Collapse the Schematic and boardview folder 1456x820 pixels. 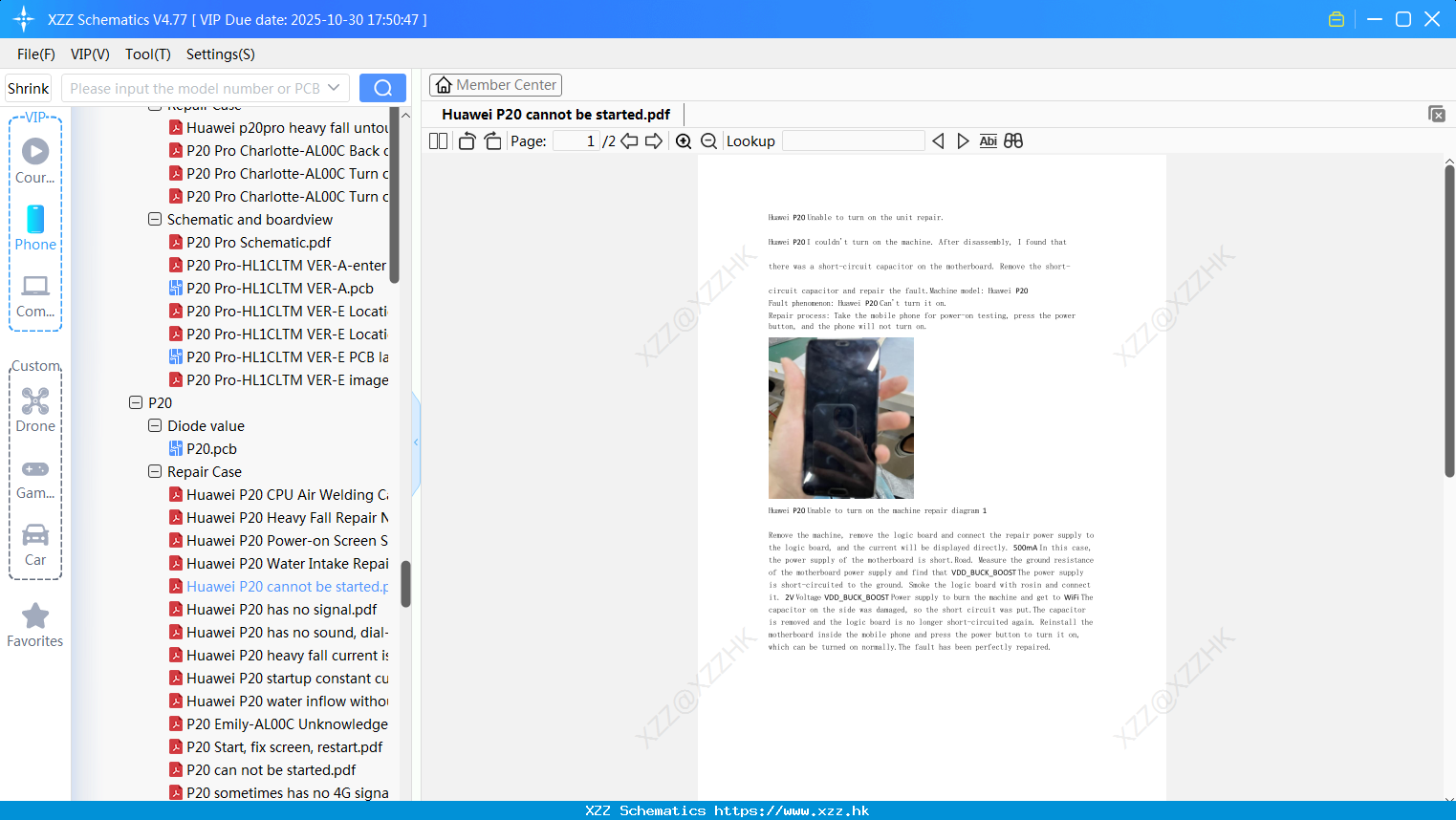point(155,219)
